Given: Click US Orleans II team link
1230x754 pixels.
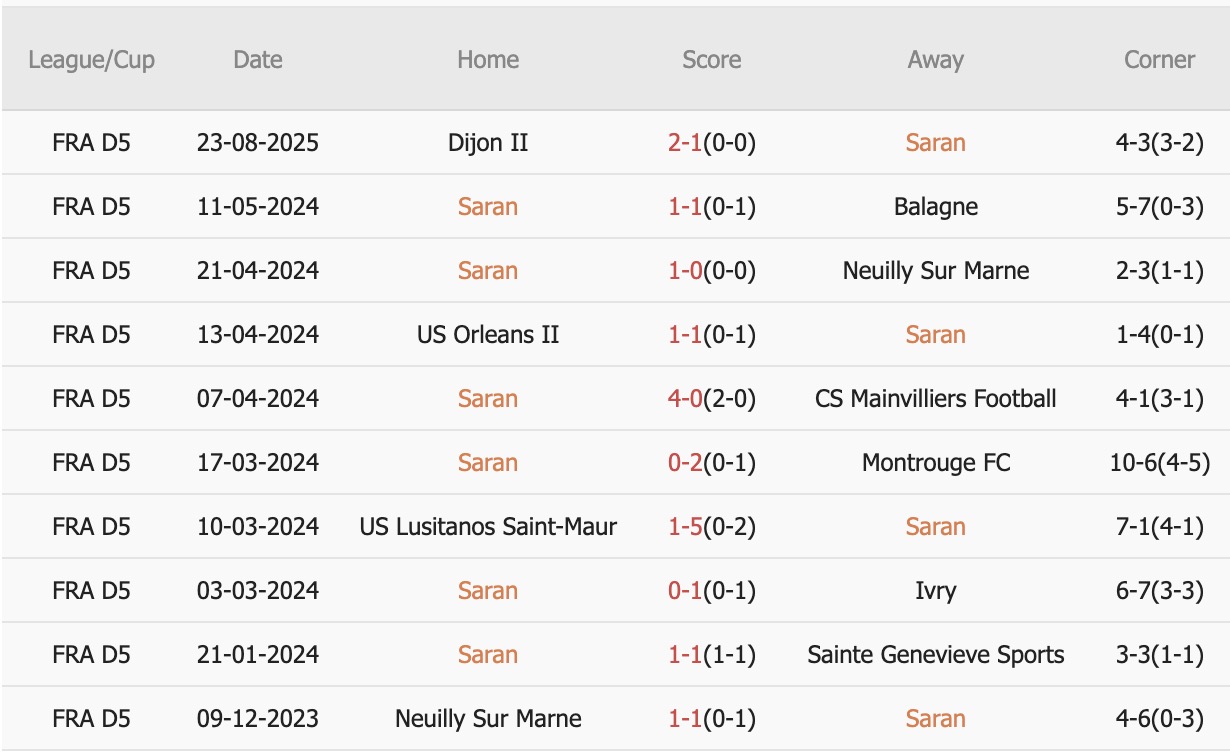Looking at the screenshot, I should click(488, 335).
